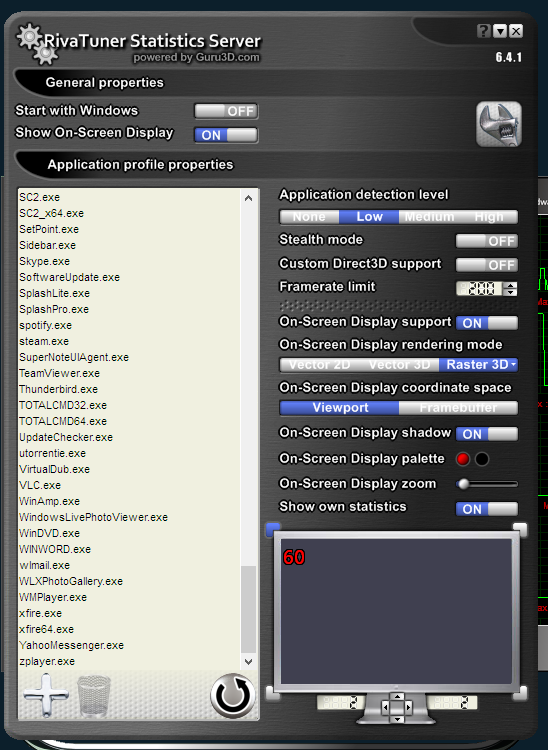Toggle On-Screen Display support switch
Screen dimensions: 548x750
487,323
